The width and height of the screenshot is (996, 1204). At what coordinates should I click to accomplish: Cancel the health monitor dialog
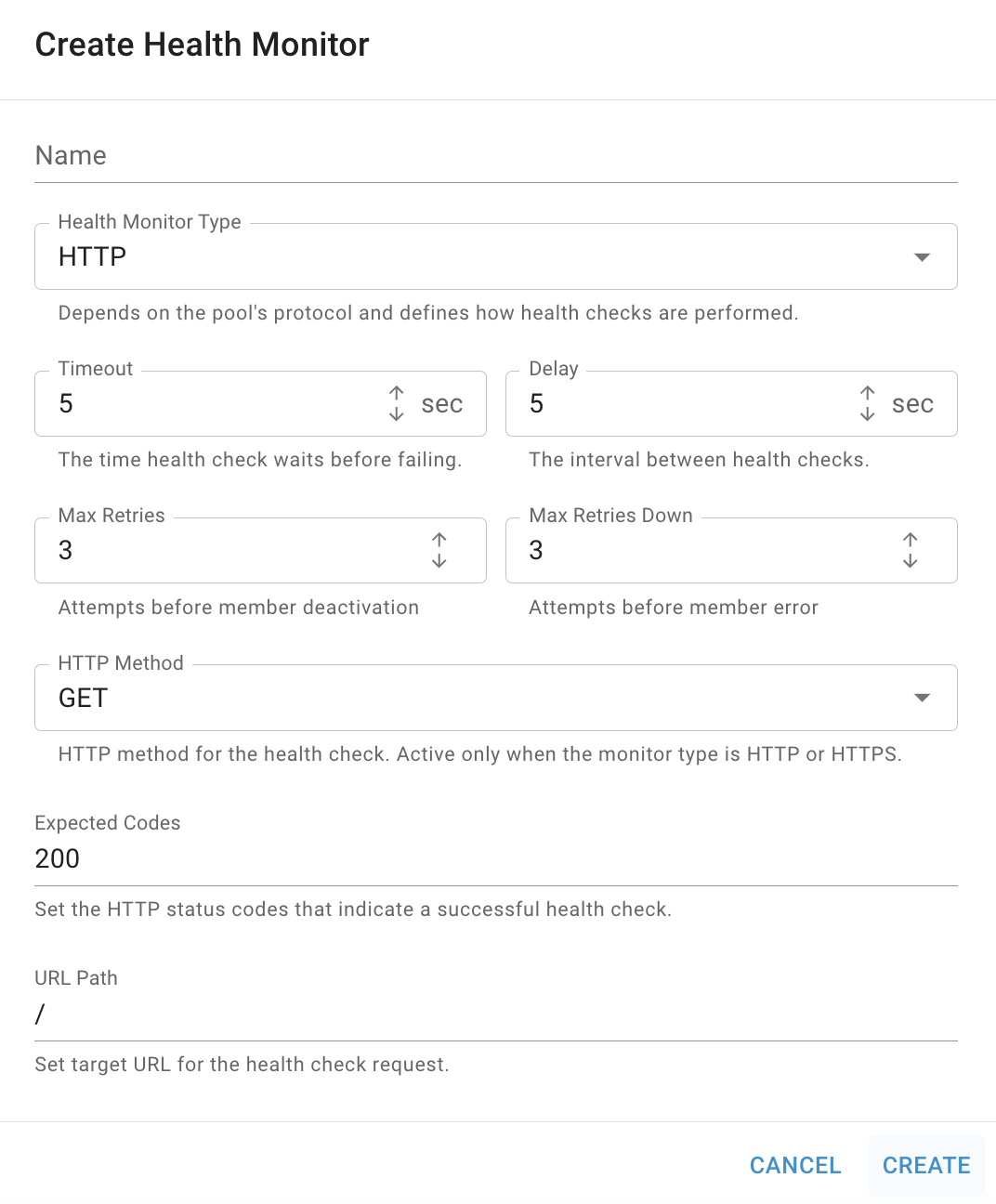(x=795, y=1165)
